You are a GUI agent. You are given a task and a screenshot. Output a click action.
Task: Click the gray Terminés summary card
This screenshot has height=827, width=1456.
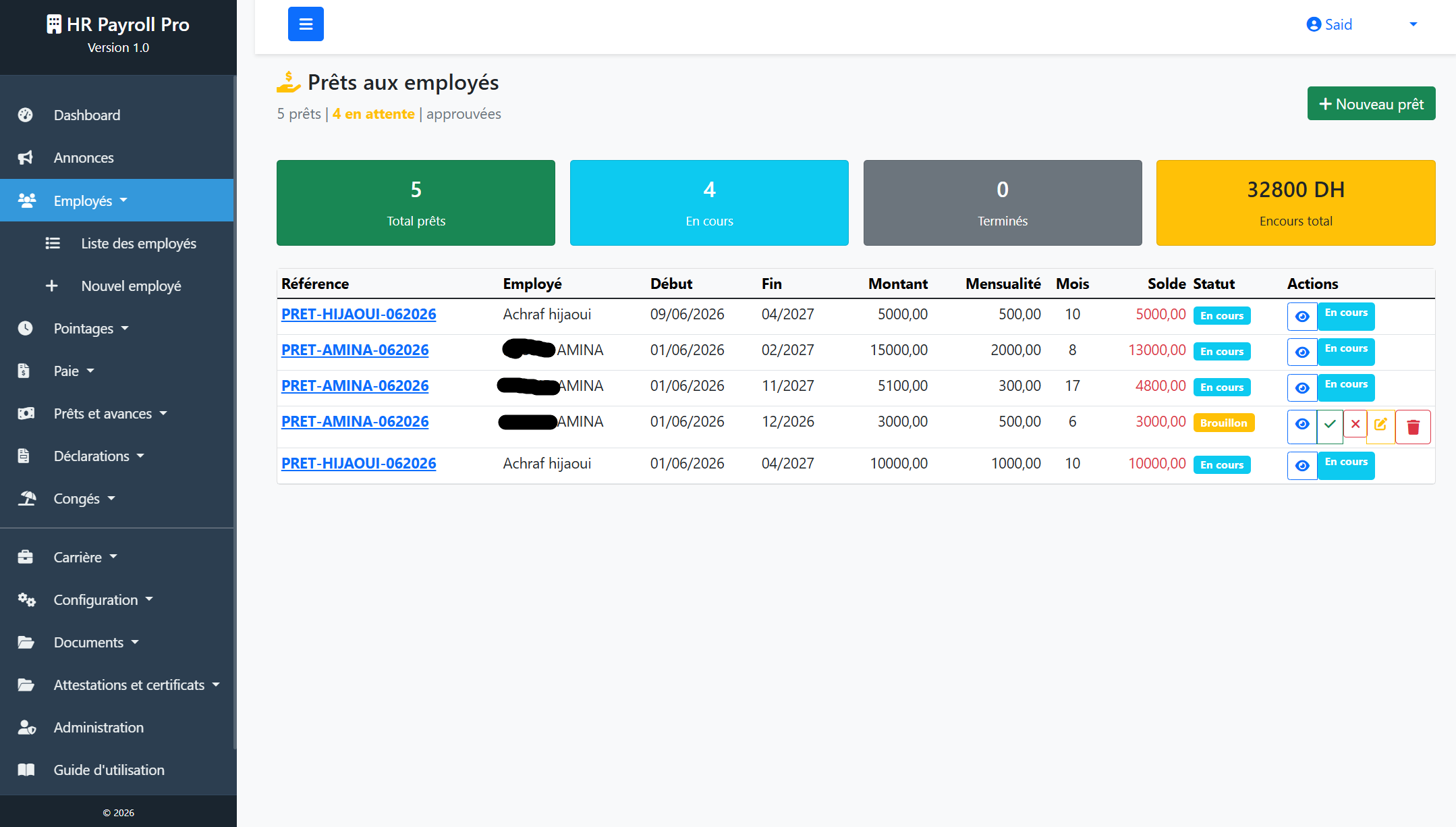(x=1003, y=203)
